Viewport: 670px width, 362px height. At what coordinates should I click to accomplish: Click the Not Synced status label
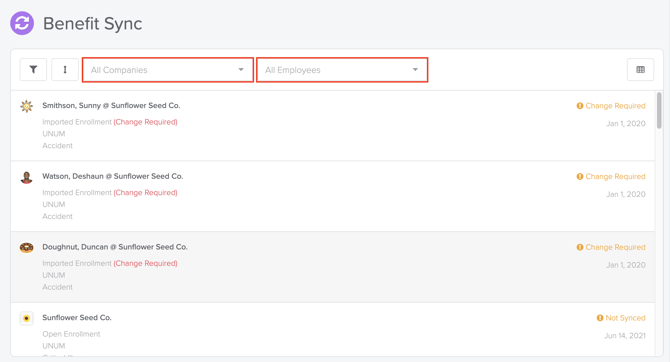(x=621, y=318)
